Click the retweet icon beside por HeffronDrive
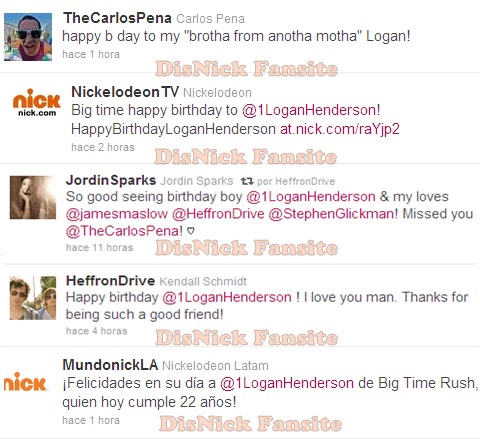 pos(247,181)
